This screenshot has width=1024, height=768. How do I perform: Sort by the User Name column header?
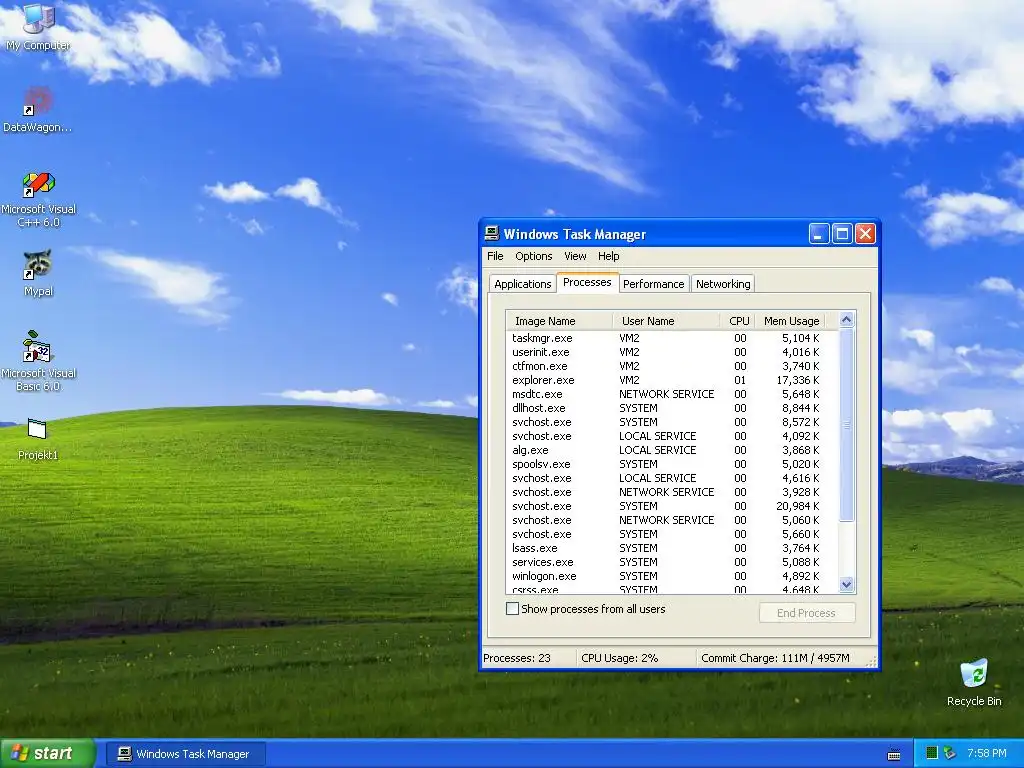click(x=666, y=321)
